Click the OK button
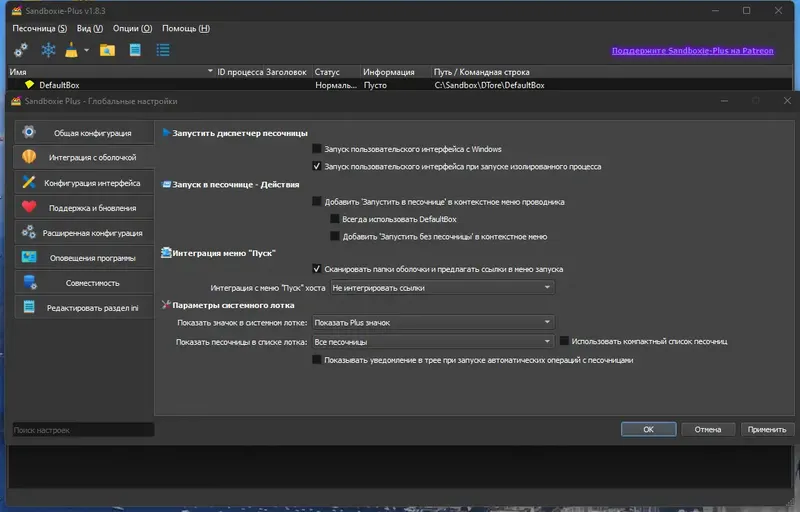This screenshot has width=800, height=512. click(648, 429)
